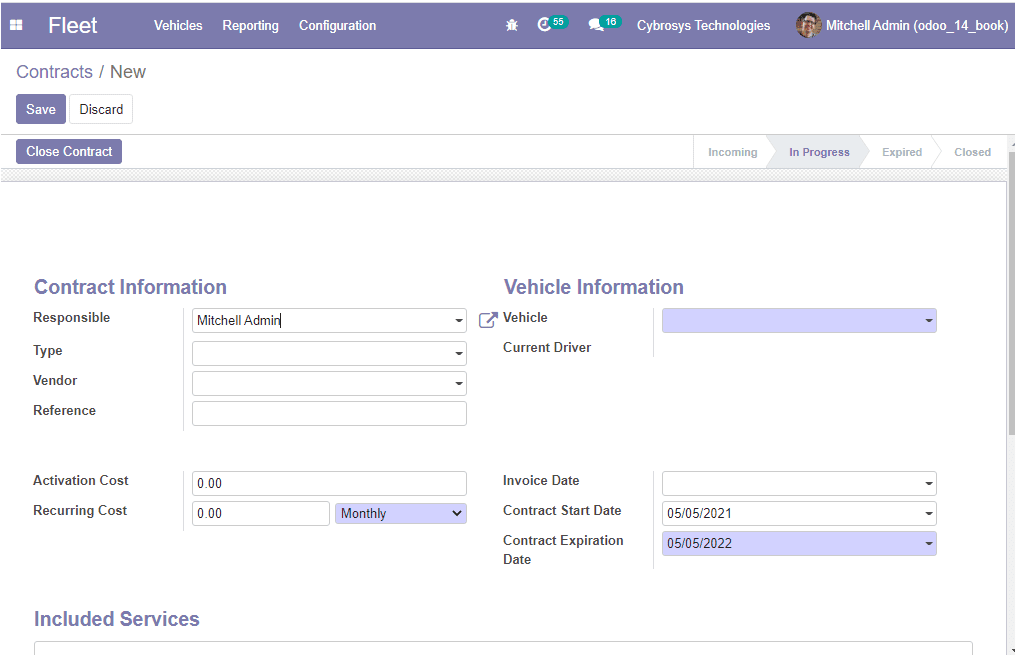Click the Contract Information heading

point(130,287)
